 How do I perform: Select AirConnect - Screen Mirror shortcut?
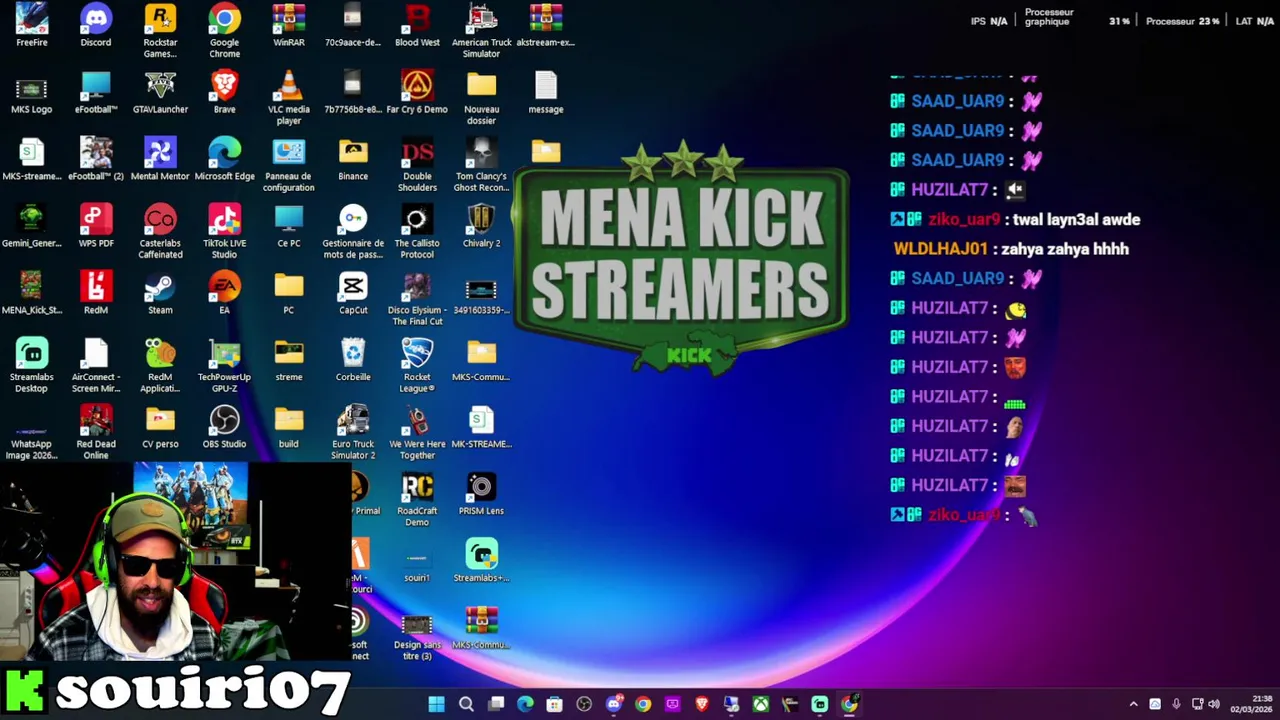tap(96, 366)
